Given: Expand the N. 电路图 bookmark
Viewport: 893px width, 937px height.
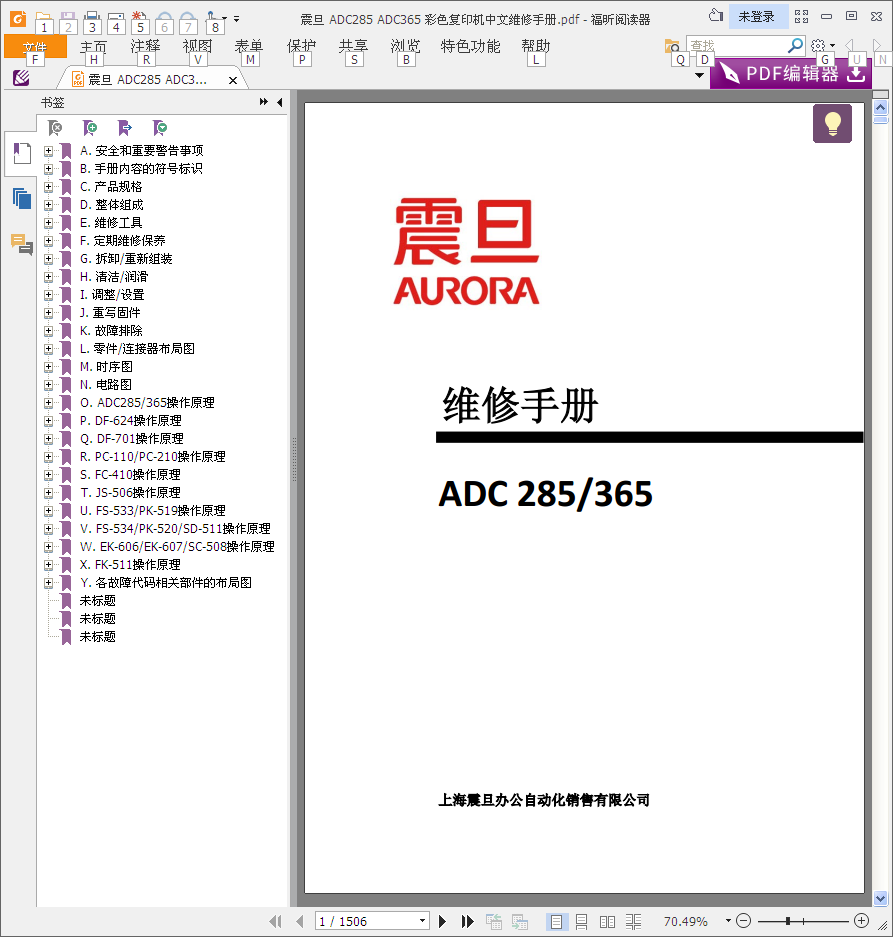Looking at the screenshot, I should coord(48,385).
